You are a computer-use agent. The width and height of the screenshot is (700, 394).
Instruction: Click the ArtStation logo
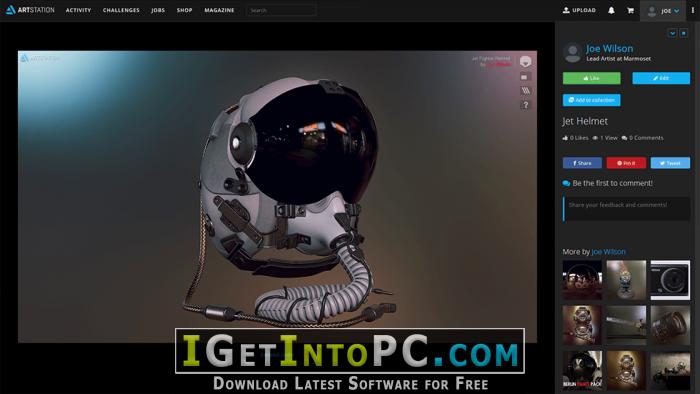[x=30, y=10]
